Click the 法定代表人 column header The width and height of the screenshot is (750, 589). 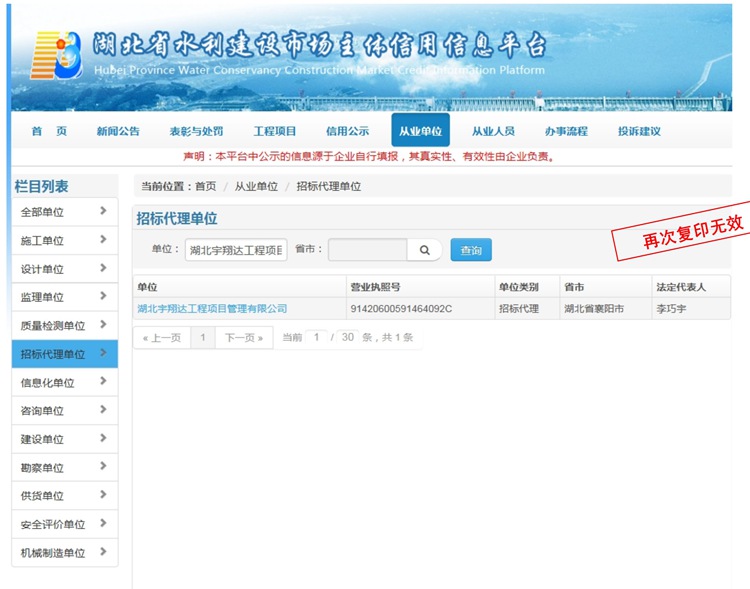pyautogui.click(x=691, y=287)
